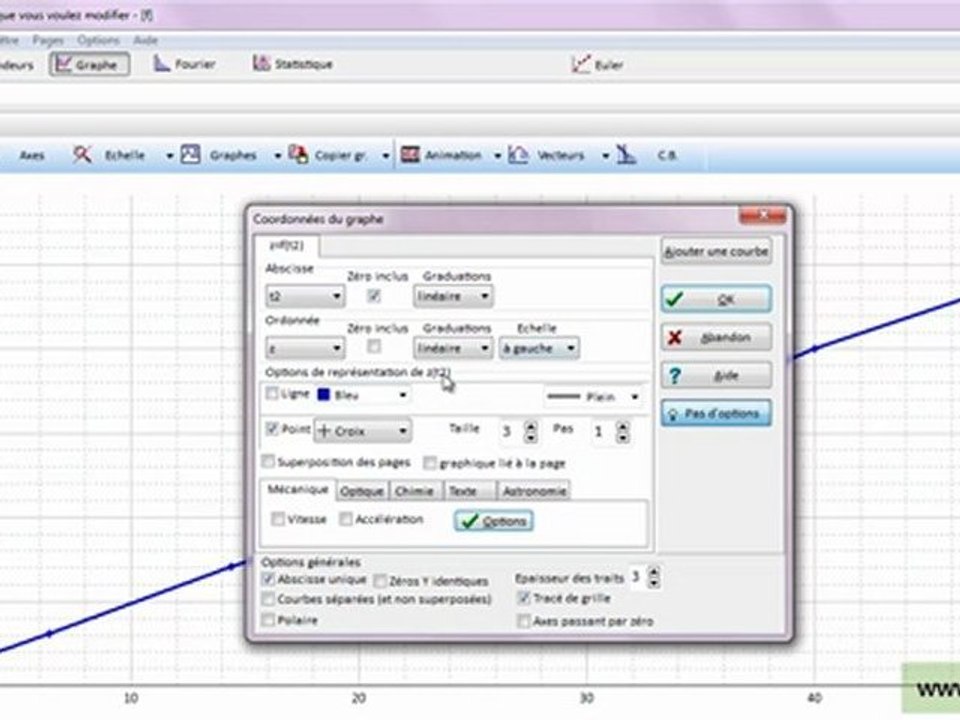
Task: Click the Options button in Mécanique tab
Action: [x=493, y=521]
